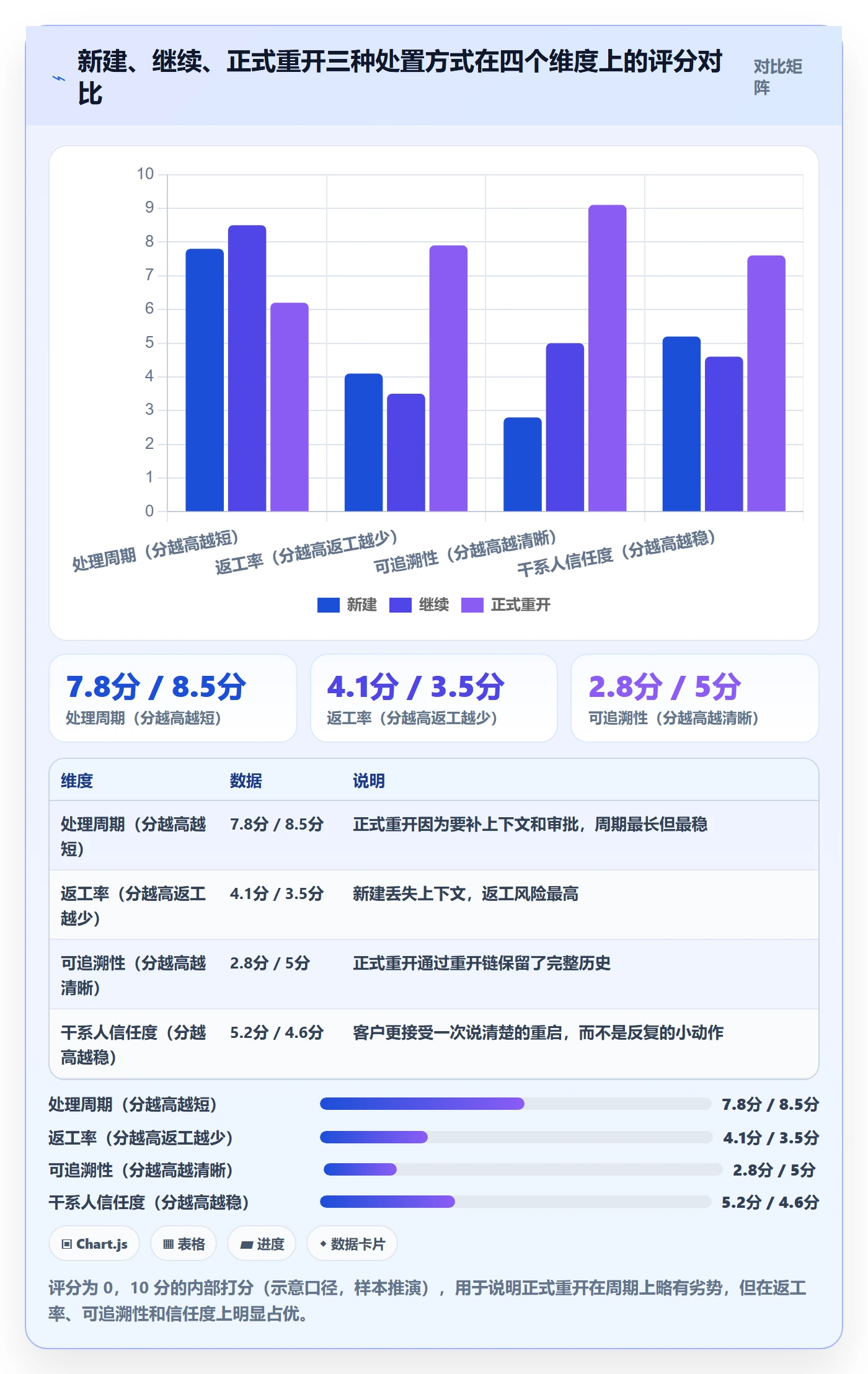
Task: Click the 正式重开 bar for 返工率
Action: pyautogui.click(x=448, y=378)
